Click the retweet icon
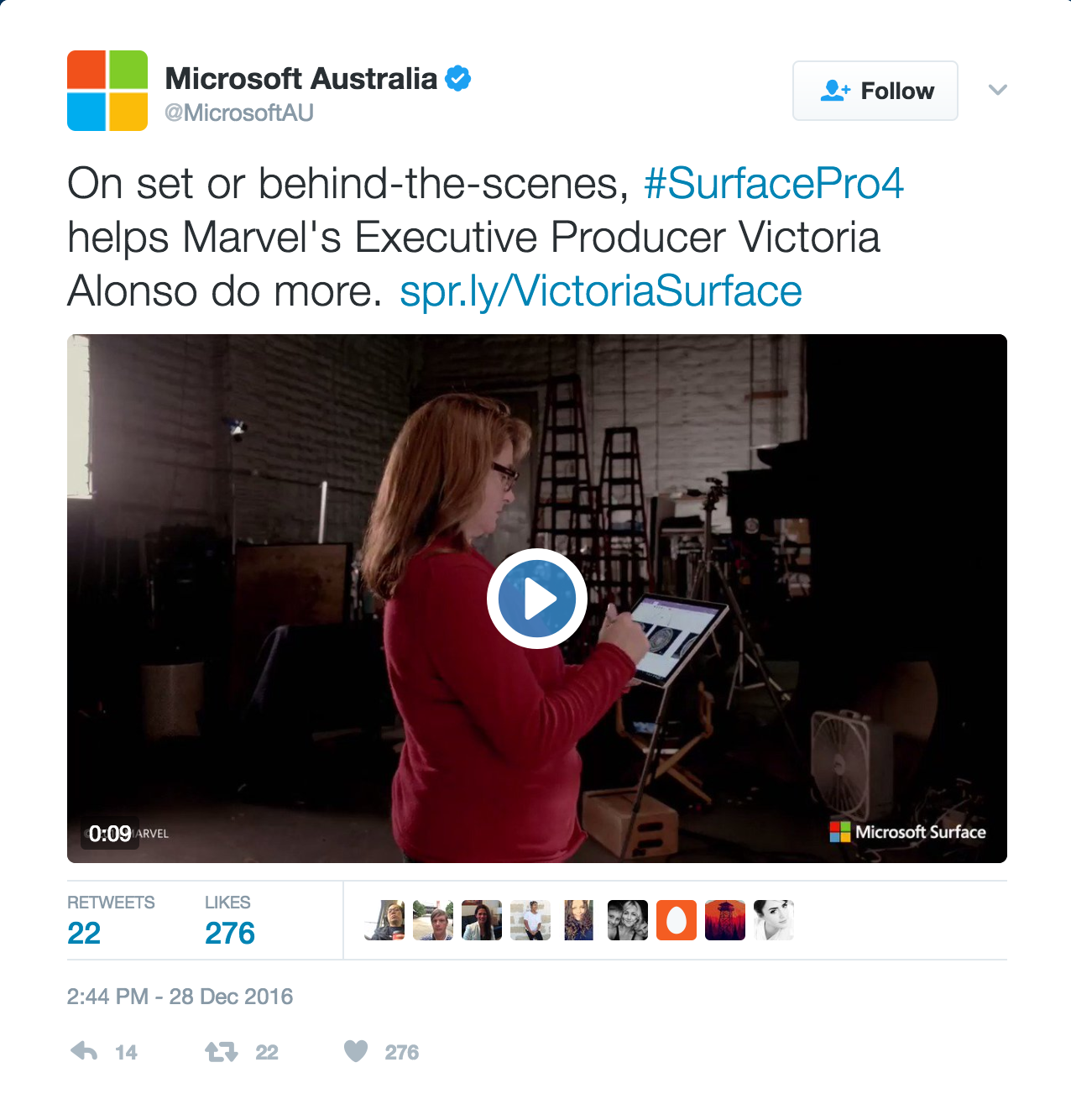The image size is (1071, 1120). pyautogui.click(x=222, y=1051)
